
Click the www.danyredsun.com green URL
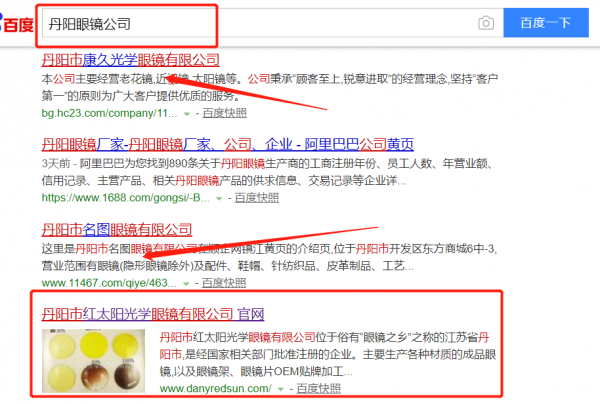point(216,389)
